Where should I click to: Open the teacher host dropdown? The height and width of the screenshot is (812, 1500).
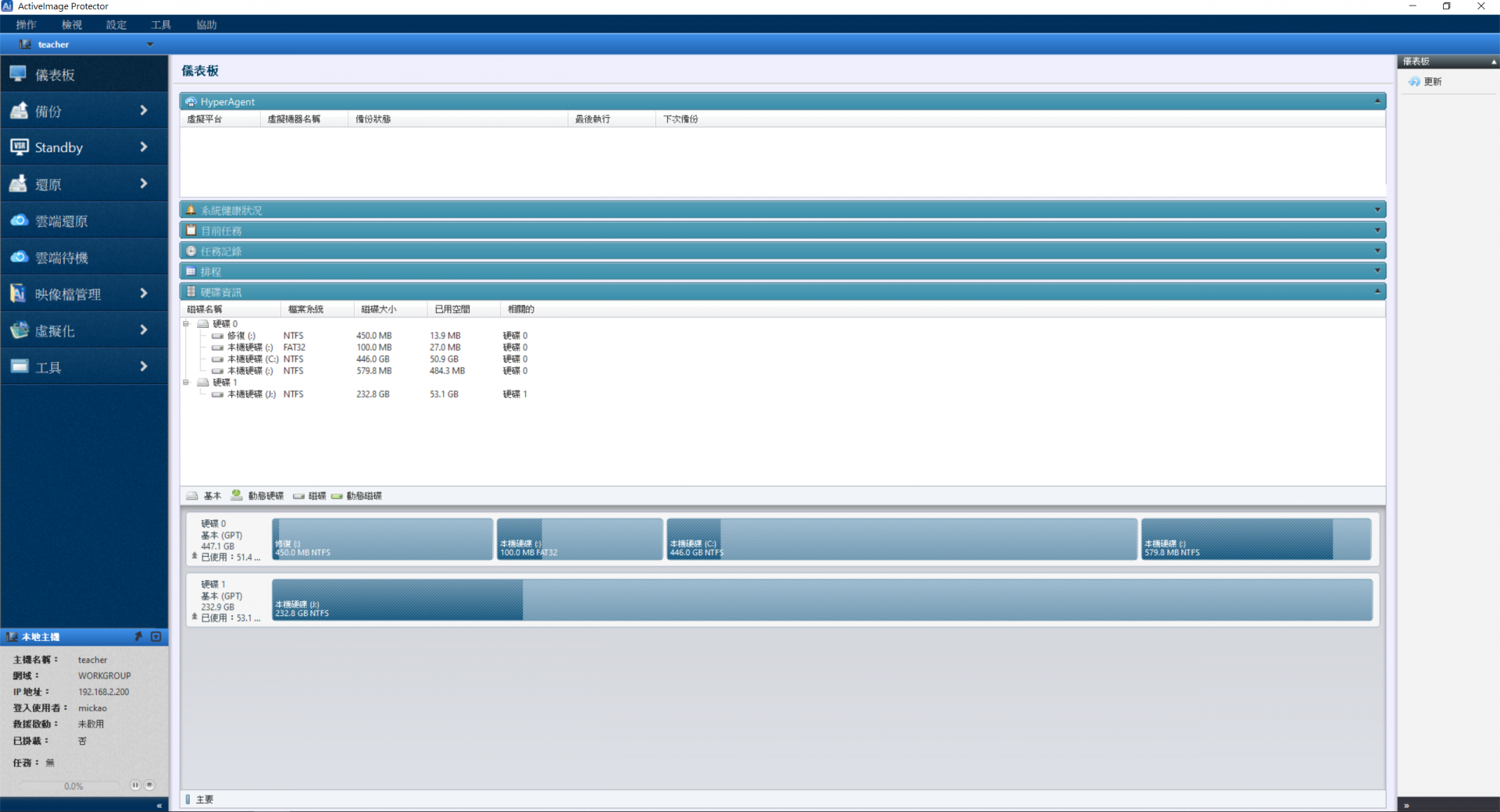click(x=150, y=45)
